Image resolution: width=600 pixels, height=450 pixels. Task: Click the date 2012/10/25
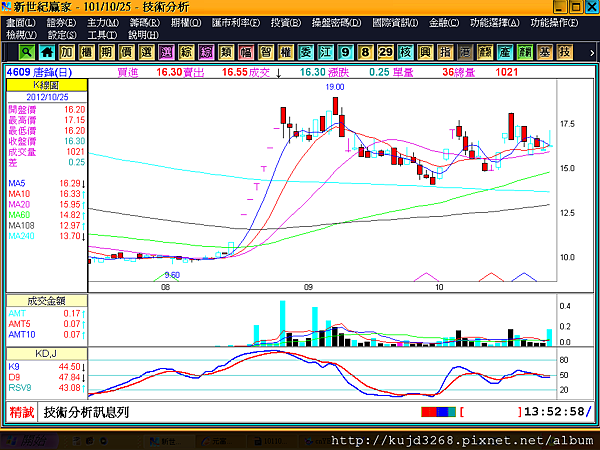pyautogui.click(x=47, y=97)
